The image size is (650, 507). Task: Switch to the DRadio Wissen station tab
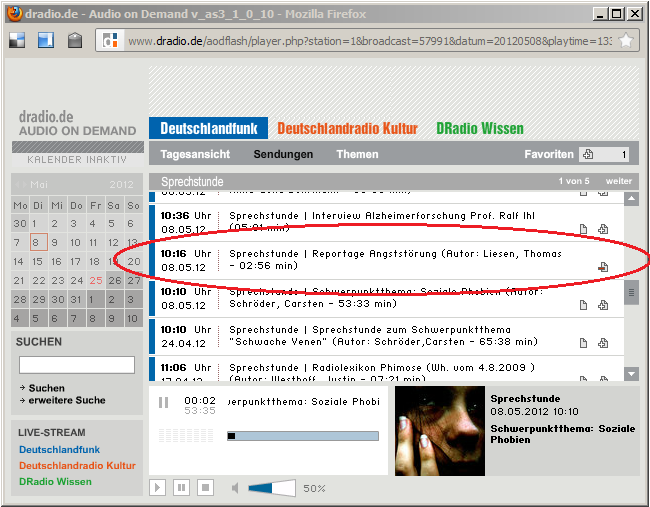[479, 129]
